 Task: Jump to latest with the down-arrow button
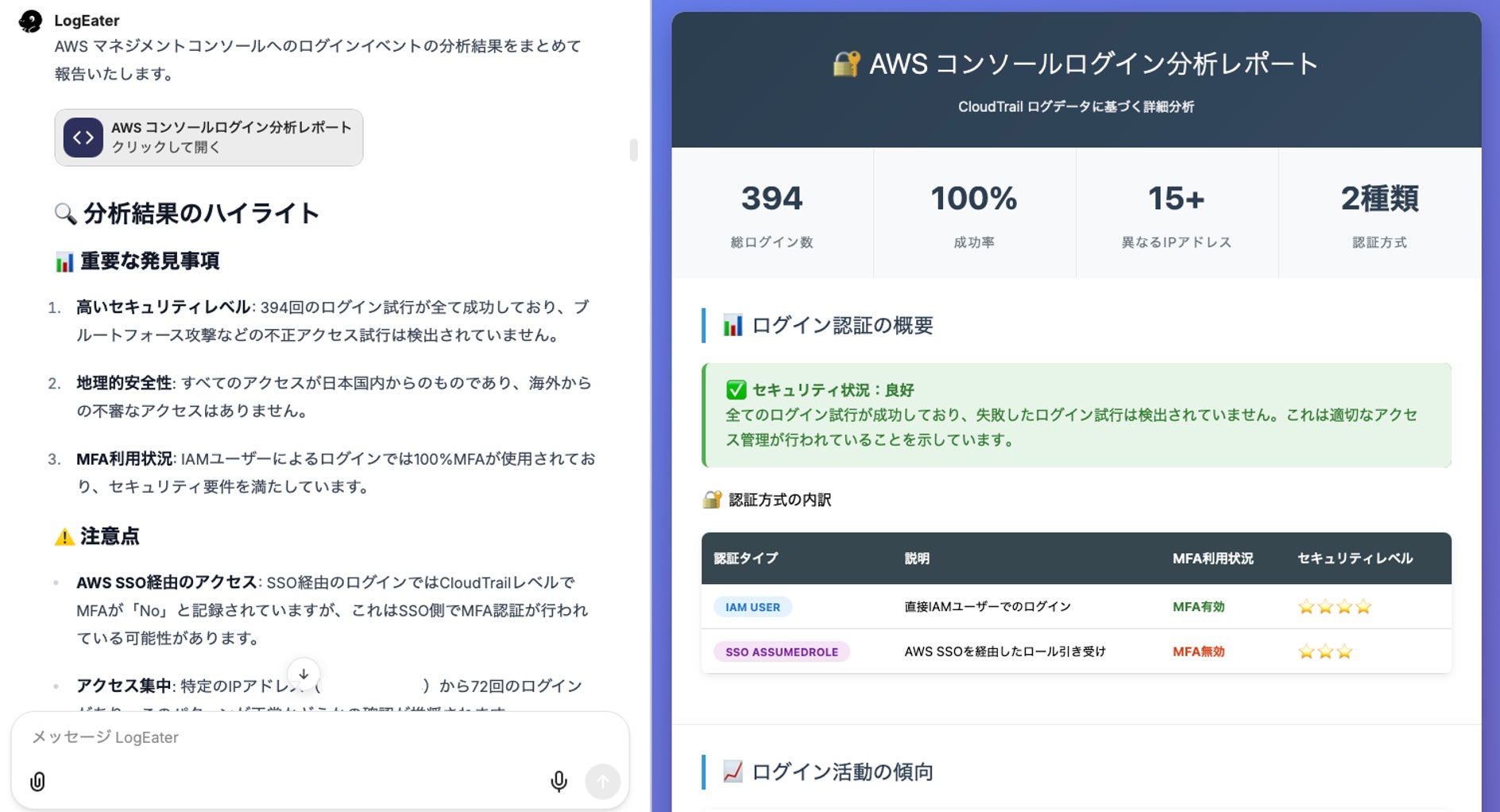click(x=303, y=674)
